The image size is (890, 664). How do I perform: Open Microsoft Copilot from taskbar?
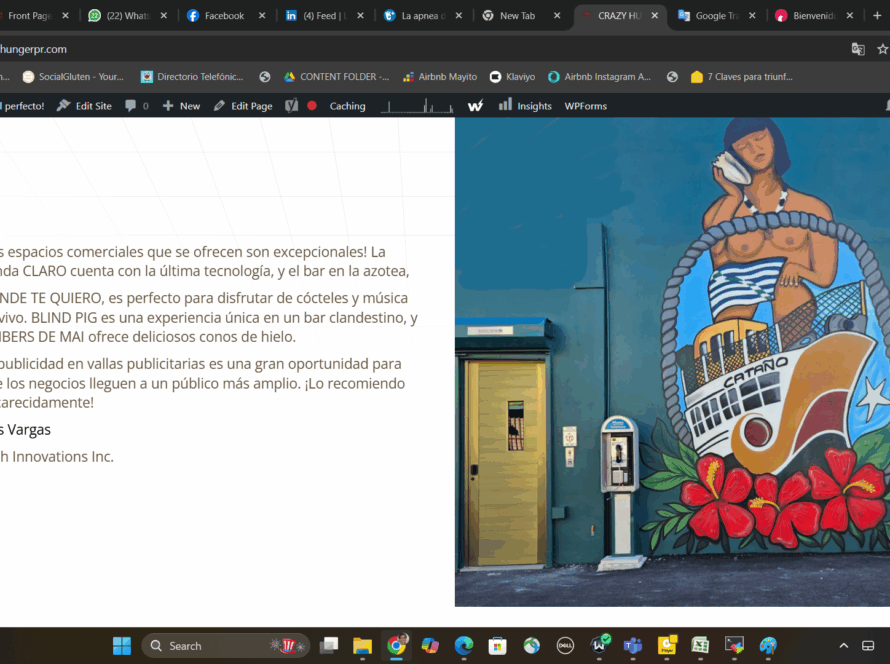(x=430, y=646)
